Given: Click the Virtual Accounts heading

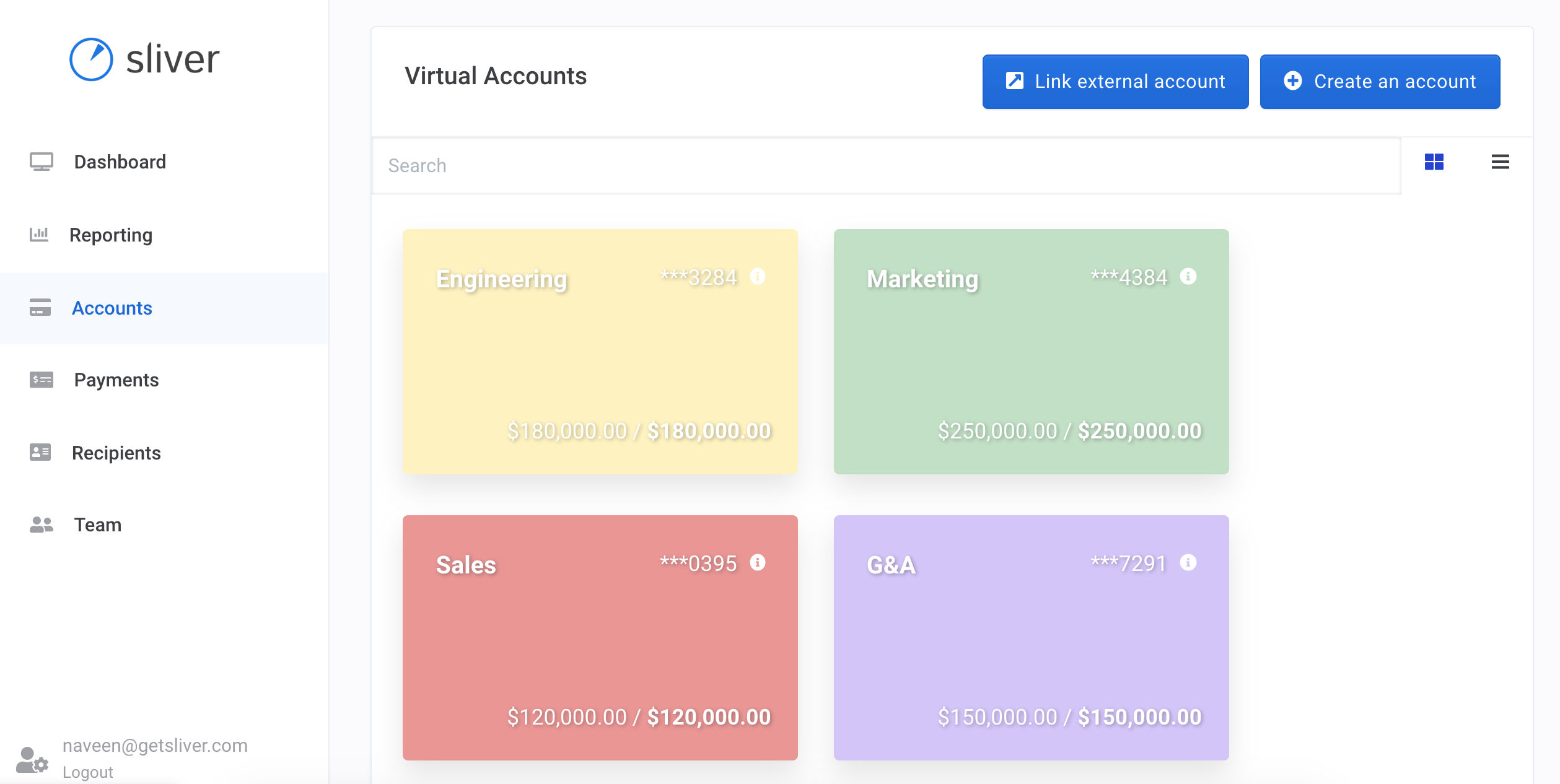Looking at the screenshot, I should (496, 76).
